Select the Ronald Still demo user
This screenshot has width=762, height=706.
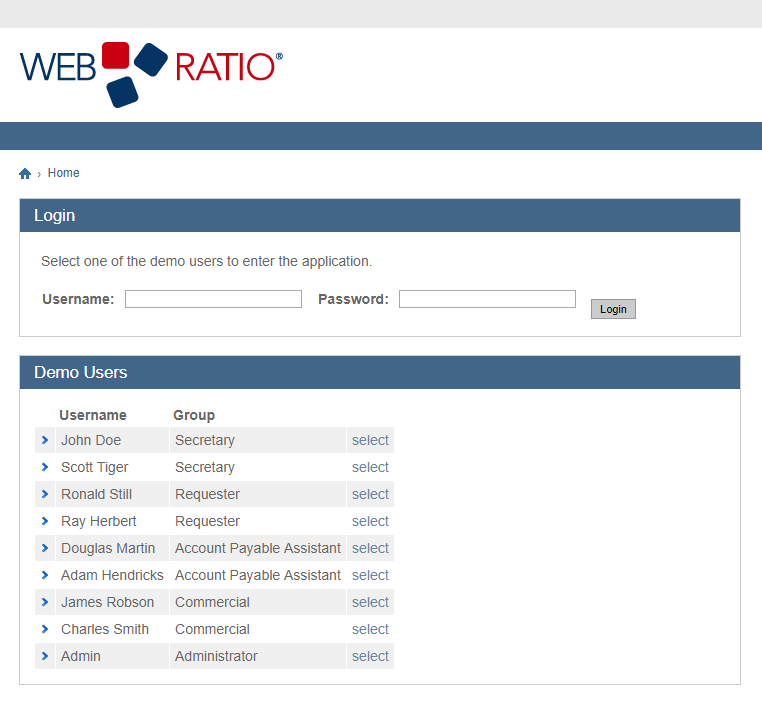tap(370, 494)
